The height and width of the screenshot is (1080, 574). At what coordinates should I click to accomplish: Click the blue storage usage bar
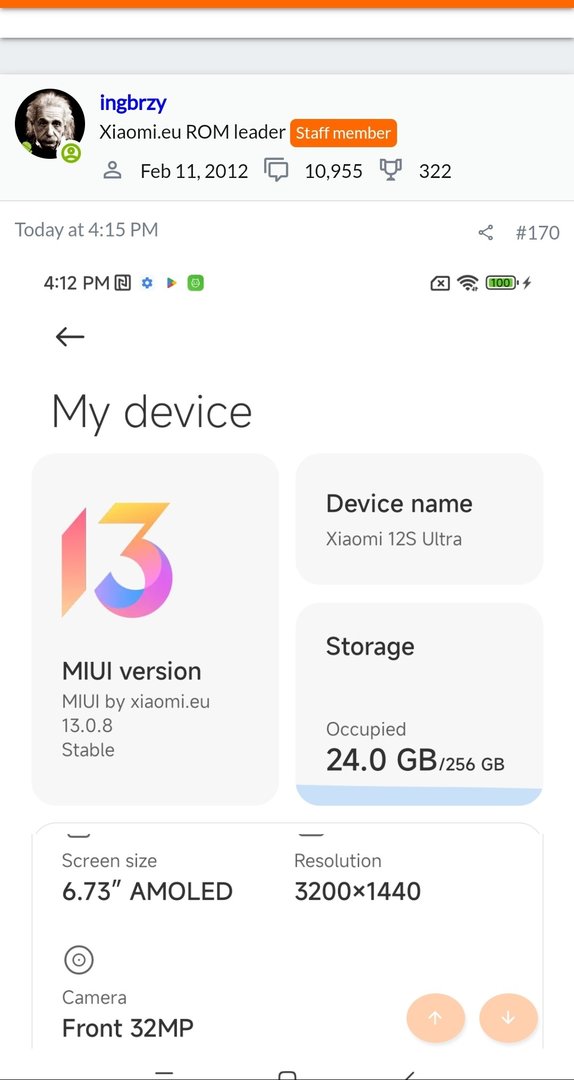(x=419, y=796)
